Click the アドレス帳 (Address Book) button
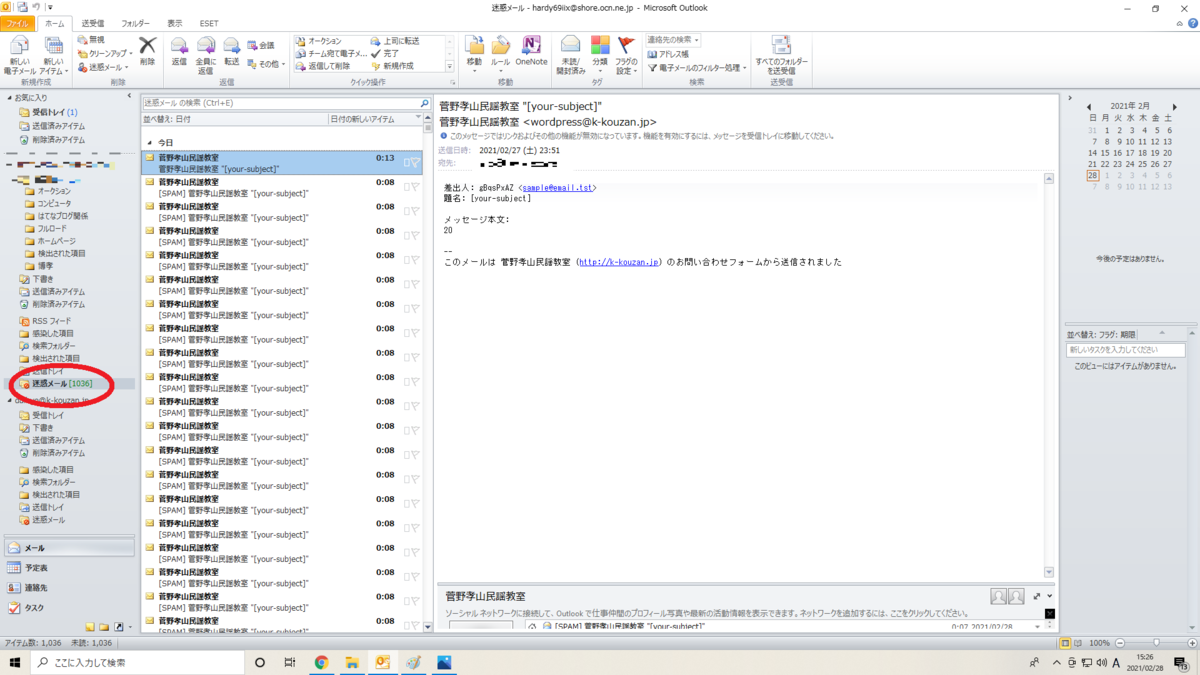This screenshot has height=675, width=1200. point(667,54)
